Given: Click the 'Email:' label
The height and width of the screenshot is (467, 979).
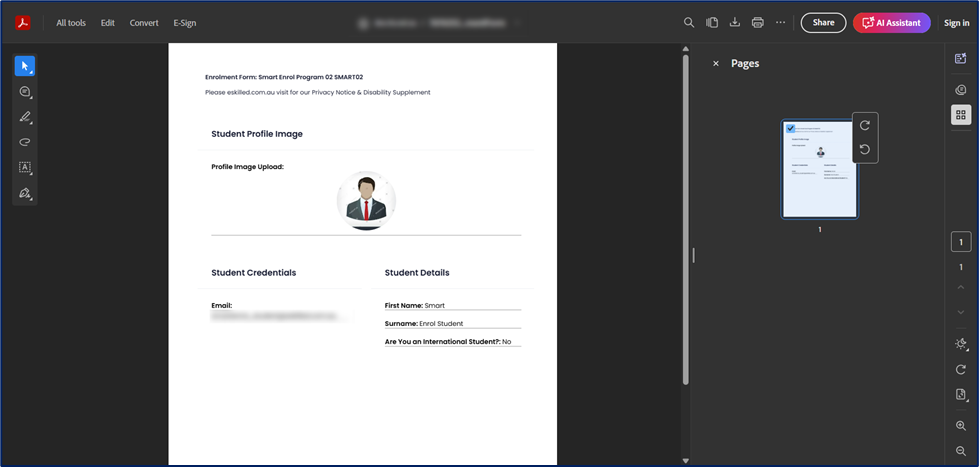Looking at the screenshot, I should (222, 306).
